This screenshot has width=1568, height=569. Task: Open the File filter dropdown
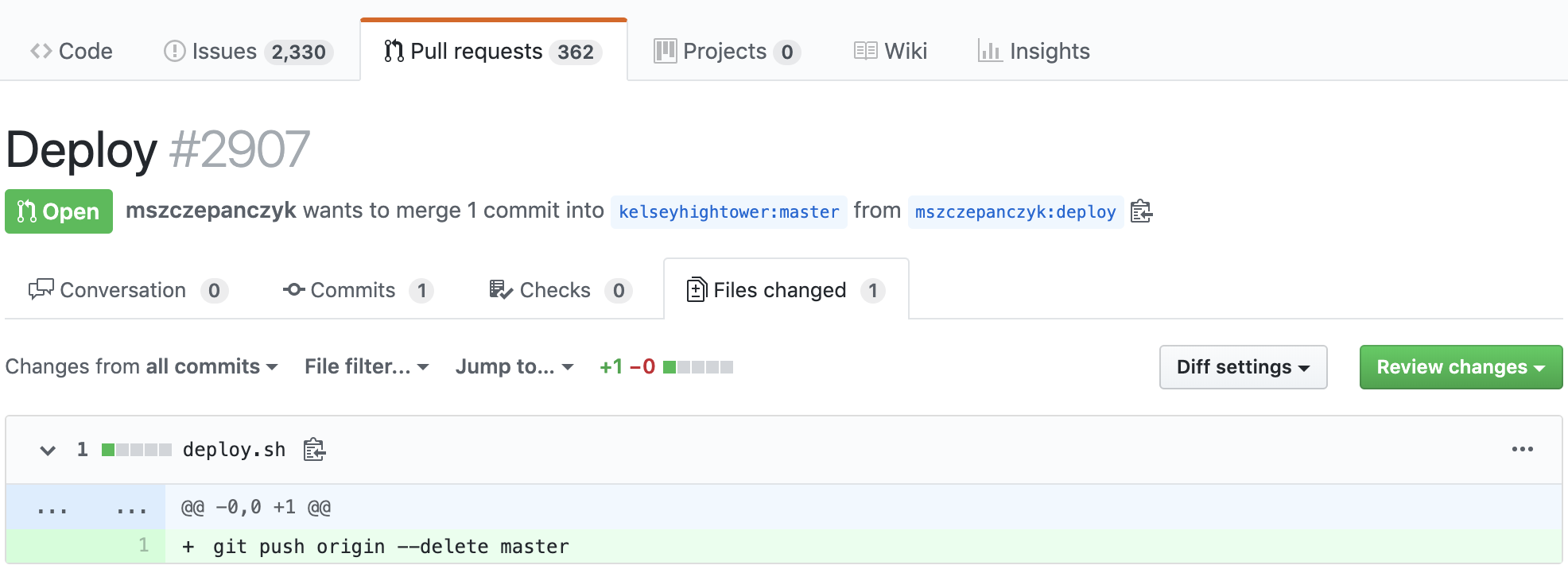[x=367, y=366]
